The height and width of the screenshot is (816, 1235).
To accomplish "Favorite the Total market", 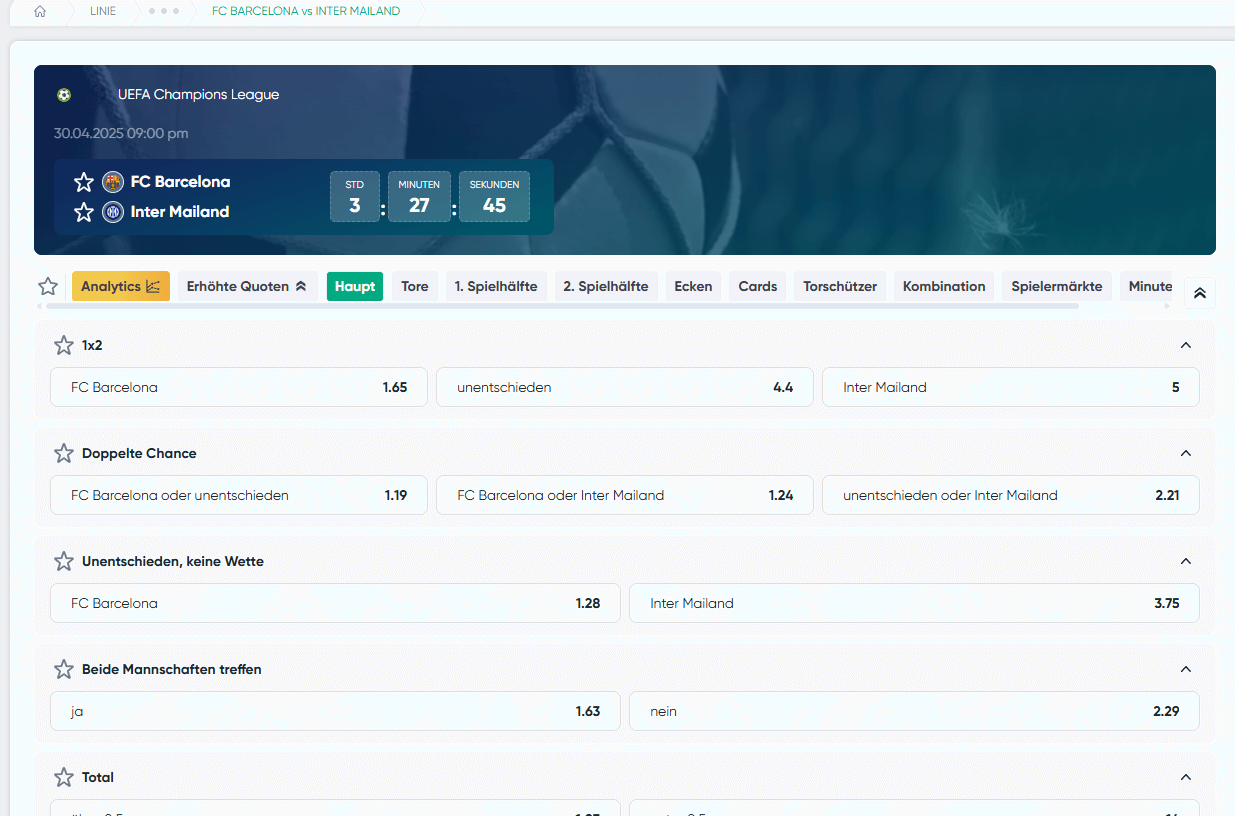I will click(x=64, y=777).
